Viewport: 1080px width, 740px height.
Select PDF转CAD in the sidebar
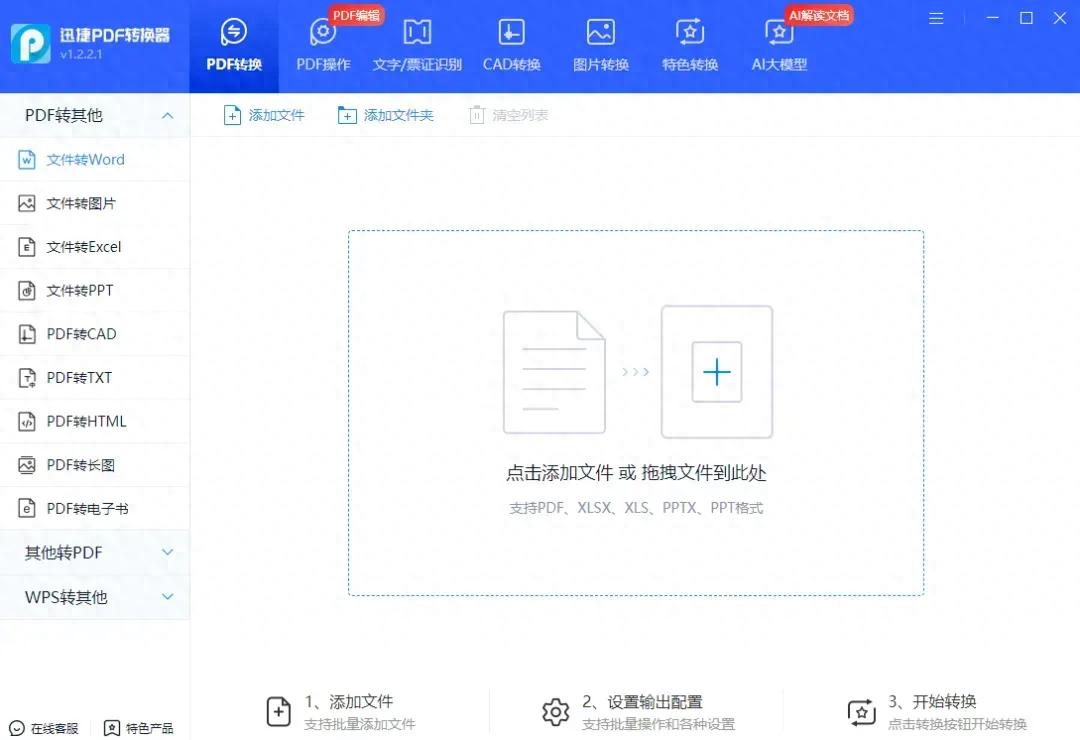(x=80, y=333)
